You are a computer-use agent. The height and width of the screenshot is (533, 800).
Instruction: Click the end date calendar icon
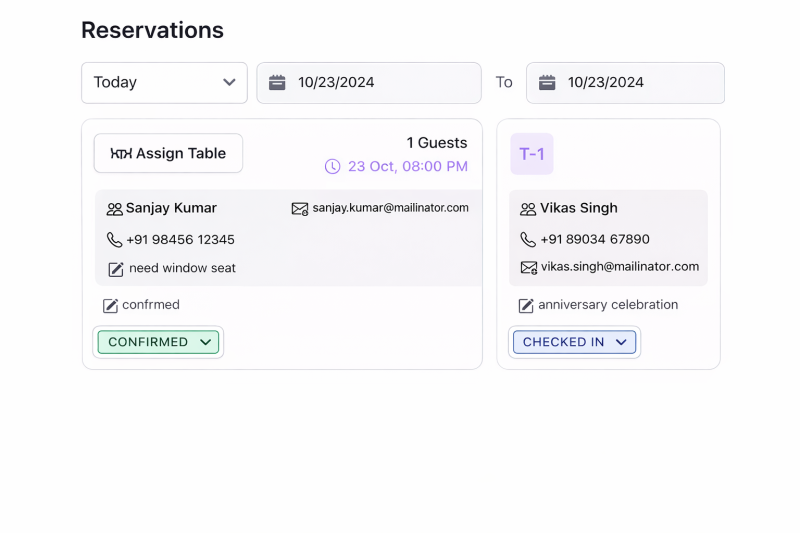[x=547, y=83]
